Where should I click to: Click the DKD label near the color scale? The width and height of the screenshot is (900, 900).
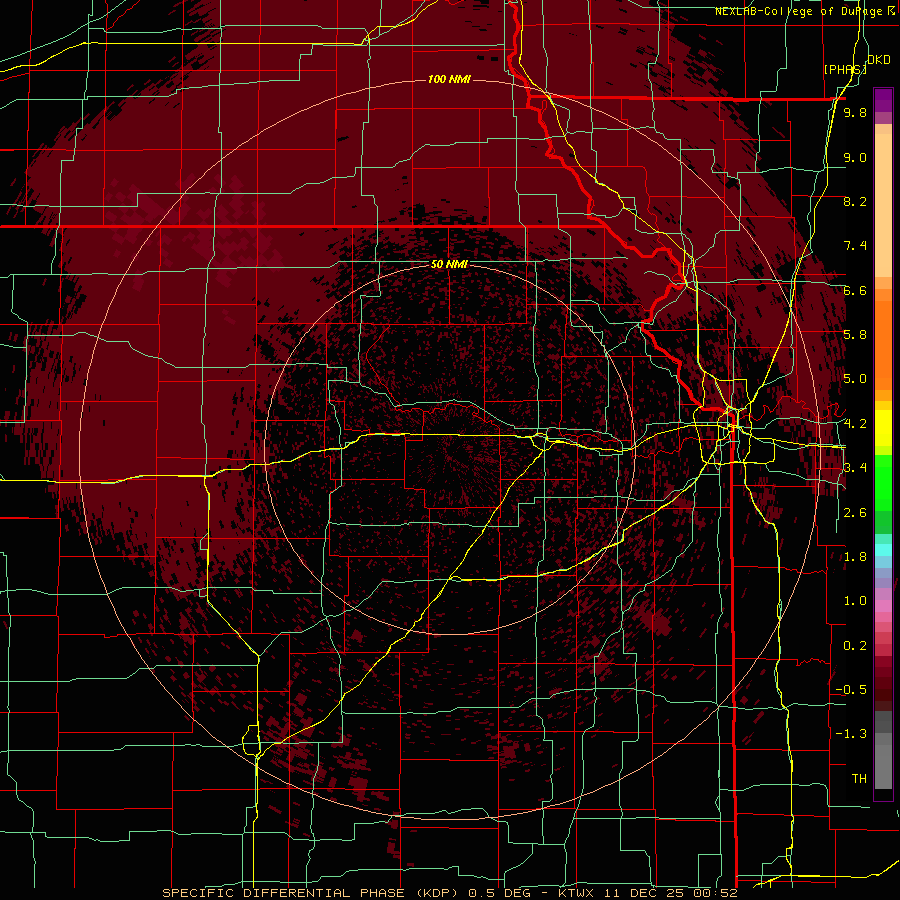coord(879,60)
